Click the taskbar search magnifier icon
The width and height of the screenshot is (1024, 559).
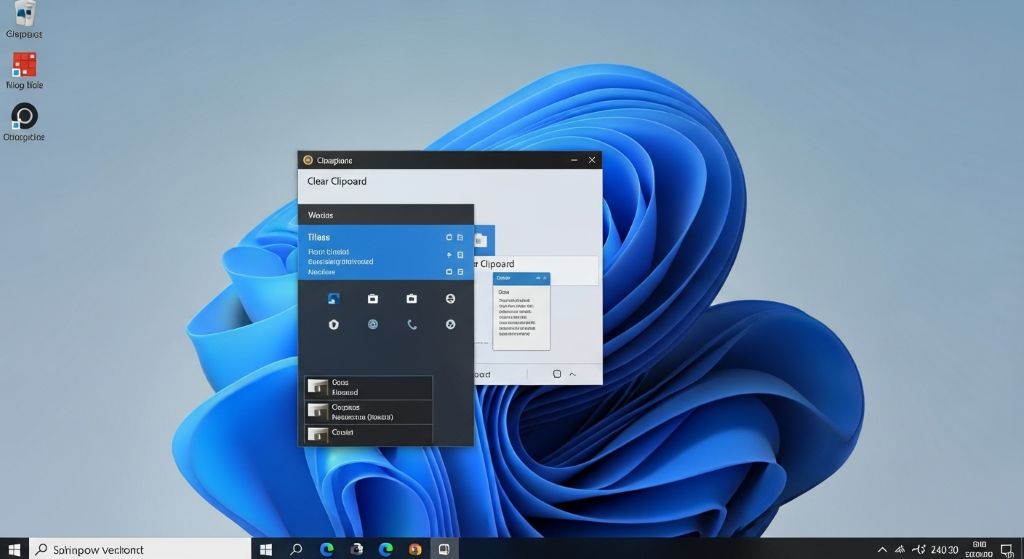[x=296, y=549]
